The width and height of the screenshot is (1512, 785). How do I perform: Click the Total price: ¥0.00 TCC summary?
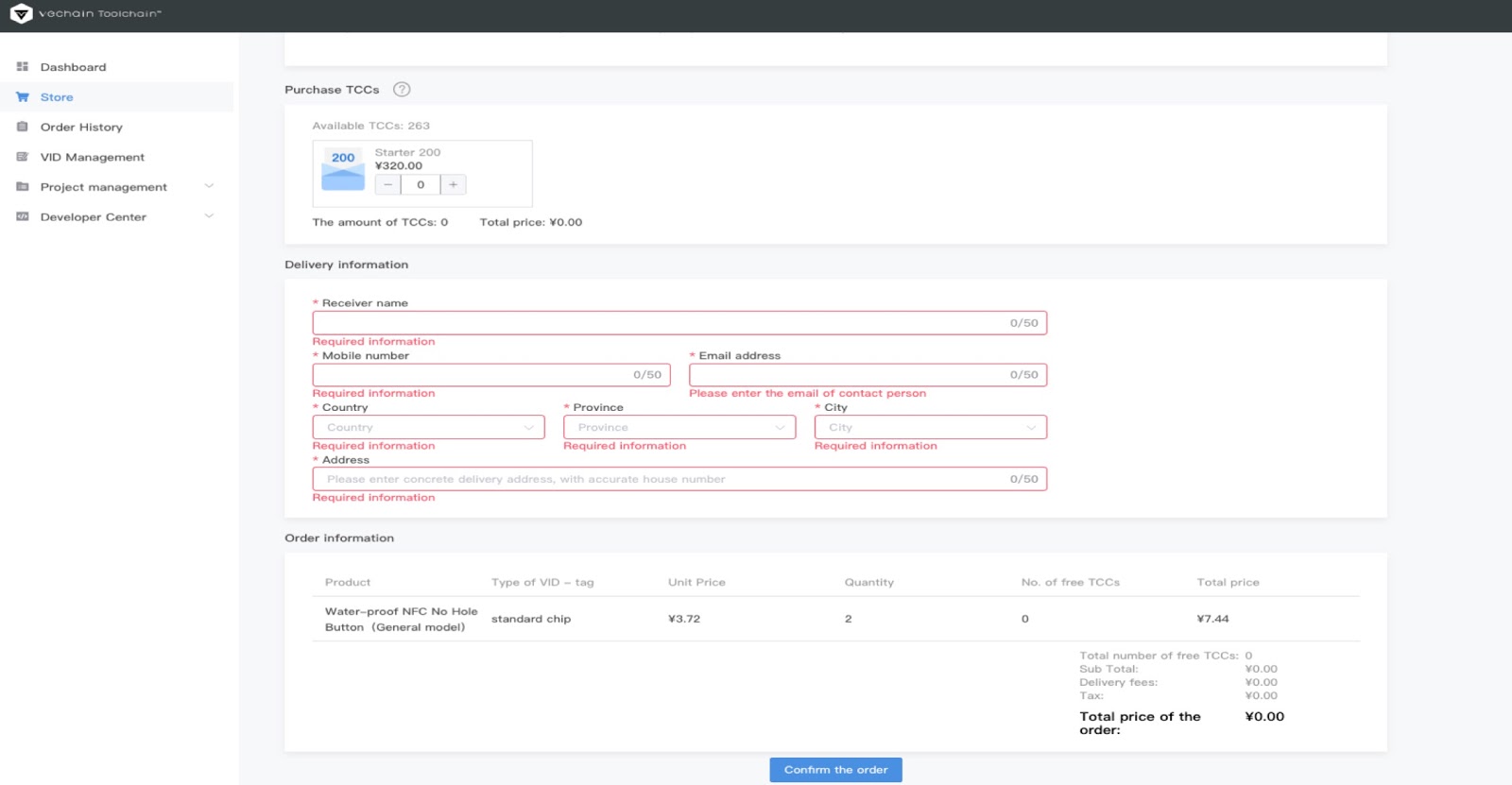point(531,223)
